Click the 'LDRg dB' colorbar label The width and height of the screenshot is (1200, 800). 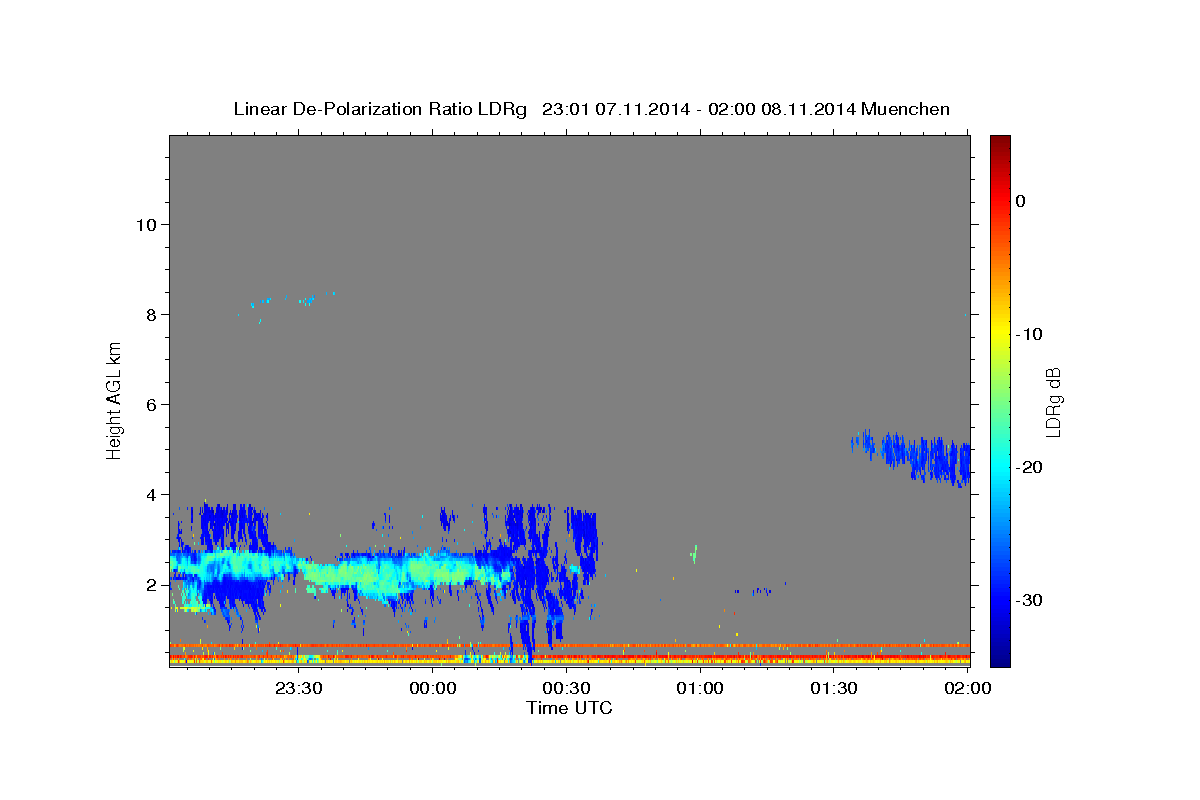point(1053,401)
